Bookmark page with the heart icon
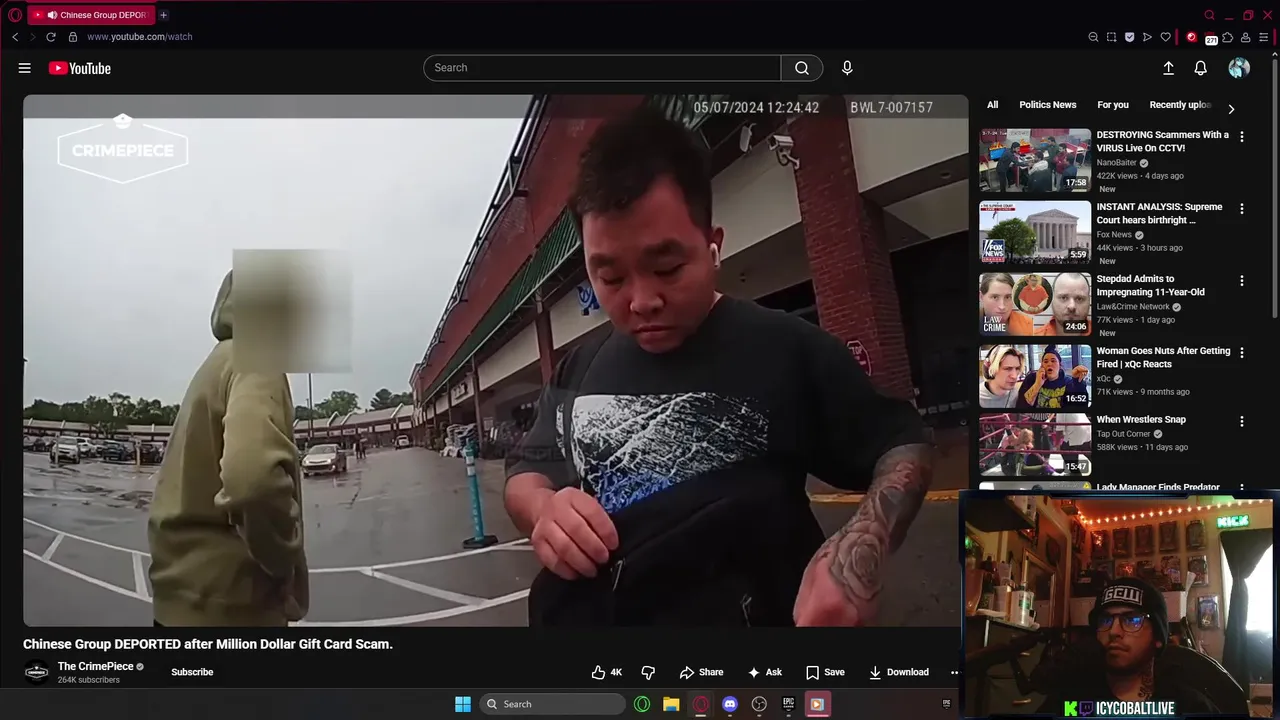Viewport: 1280px width, 720px height. pos(1165,37)
